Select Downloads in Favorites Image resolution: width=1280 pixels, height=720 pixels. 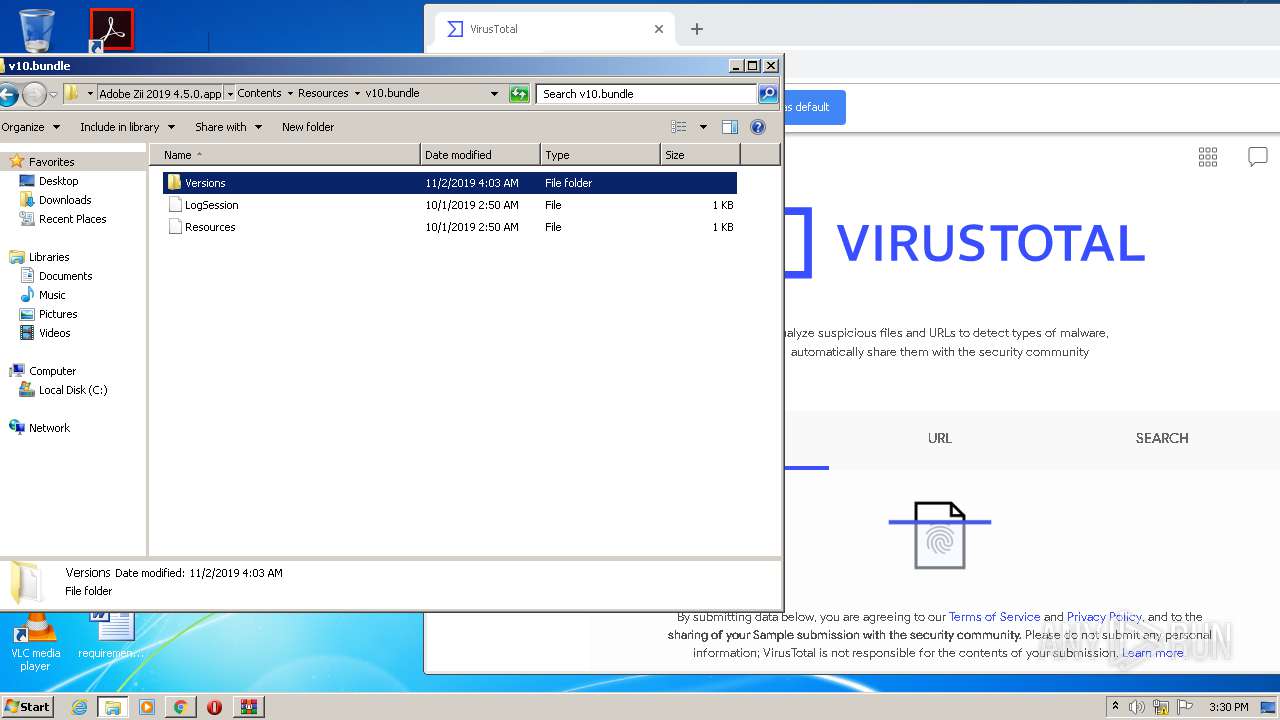pos(65,200)
